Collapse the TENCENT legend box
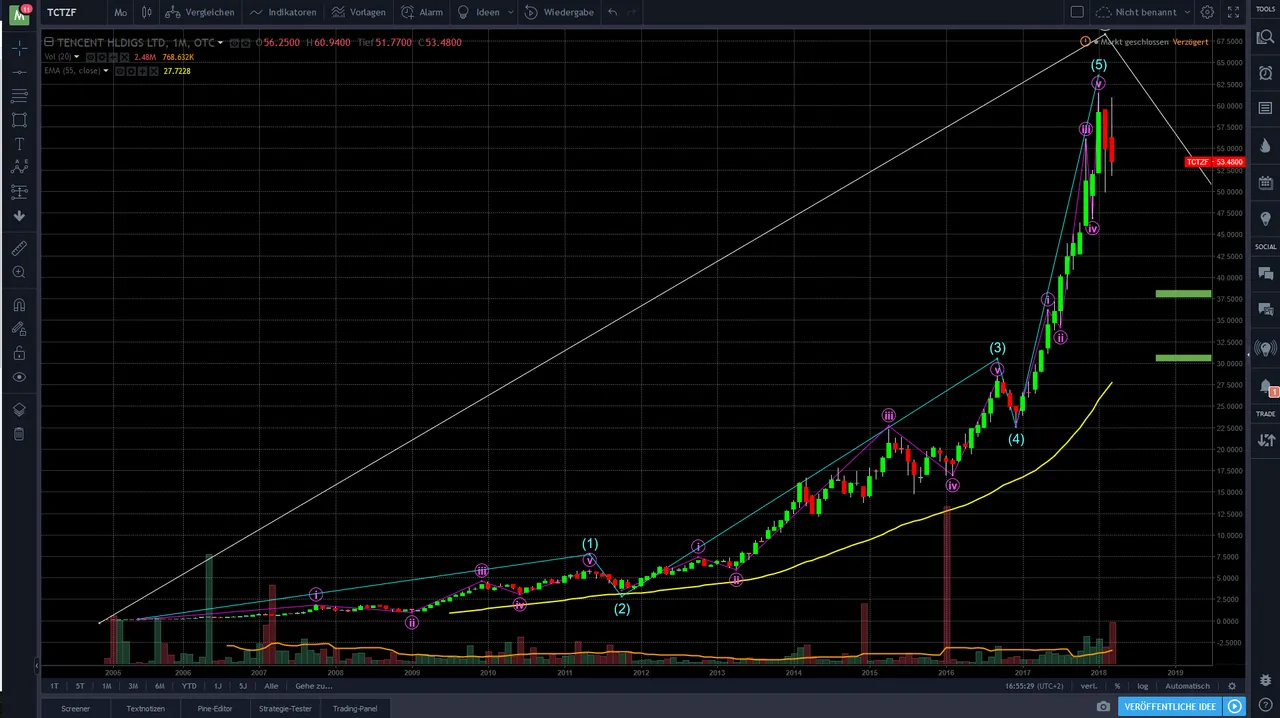Viewport: 1280px width, 718px height. coord(48,42)
